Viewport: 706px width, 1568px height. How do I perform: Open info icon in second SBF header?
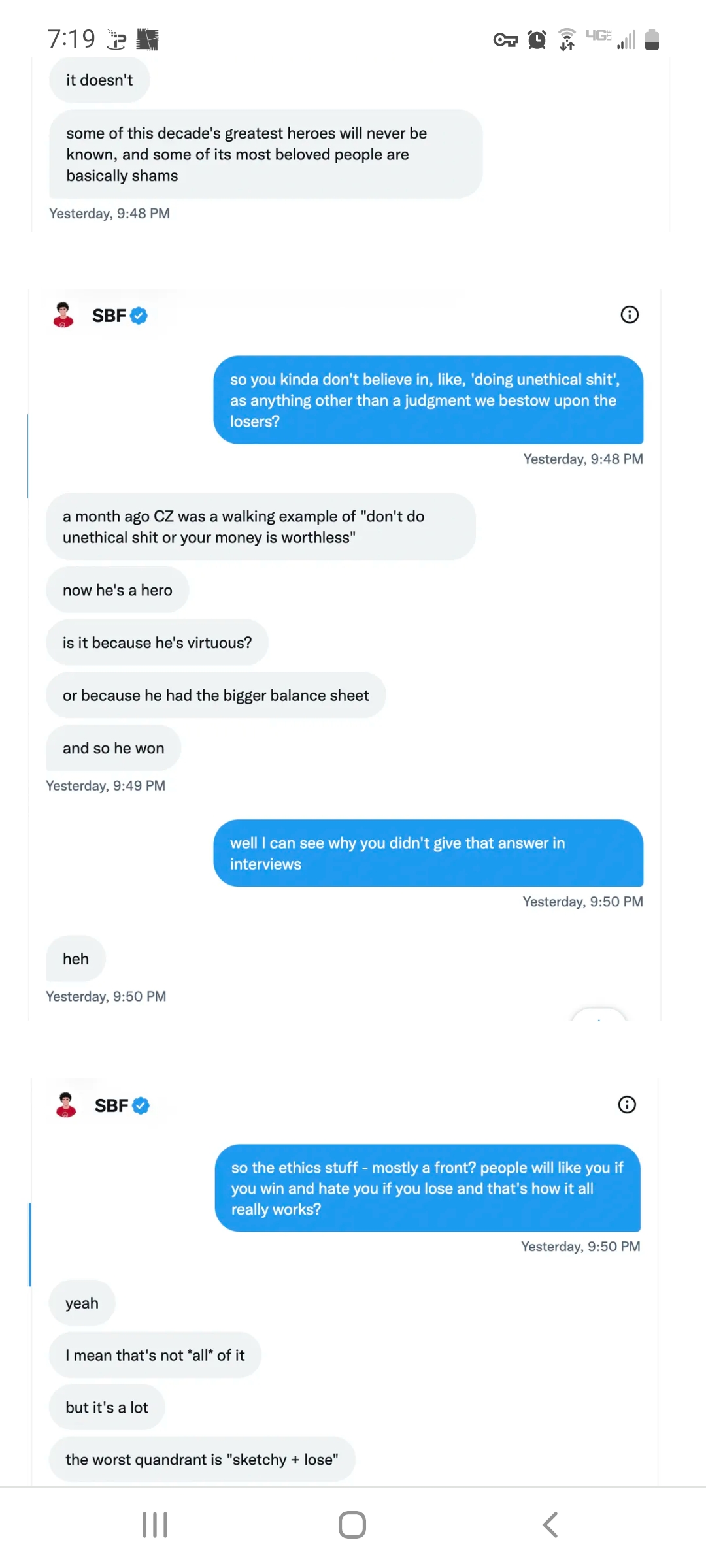[x=627, y=1105]
